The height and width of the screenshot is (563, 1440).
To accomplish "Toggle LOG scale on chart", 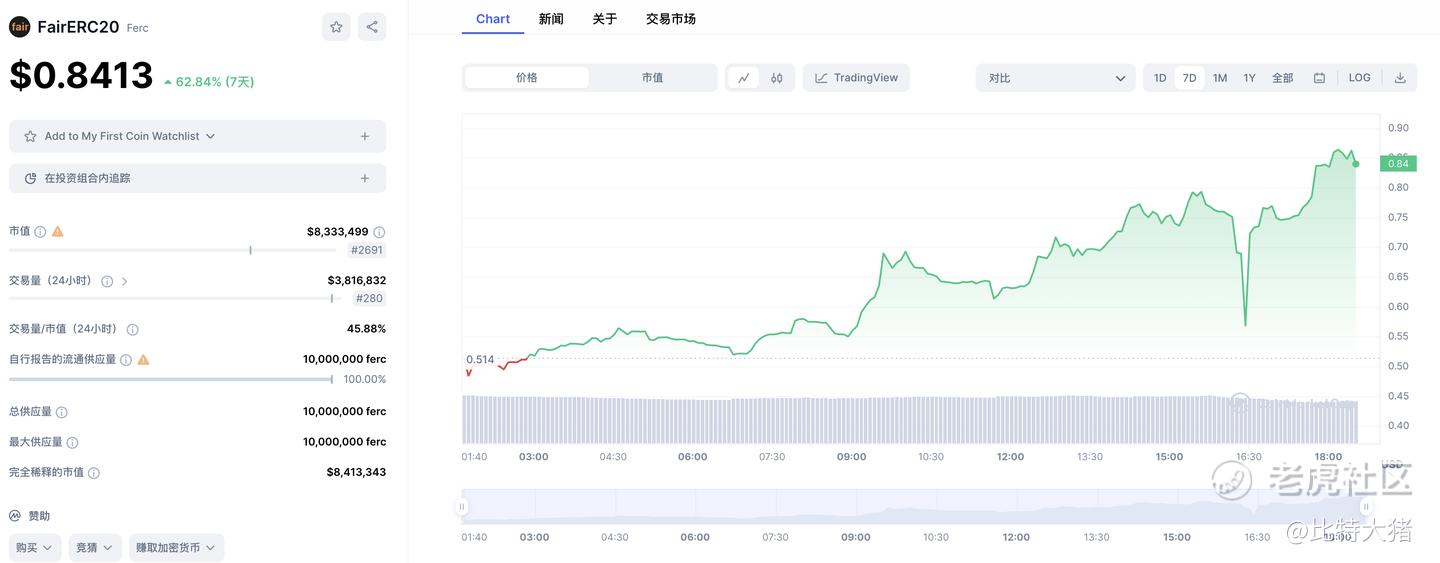I will coord(1359,78).
